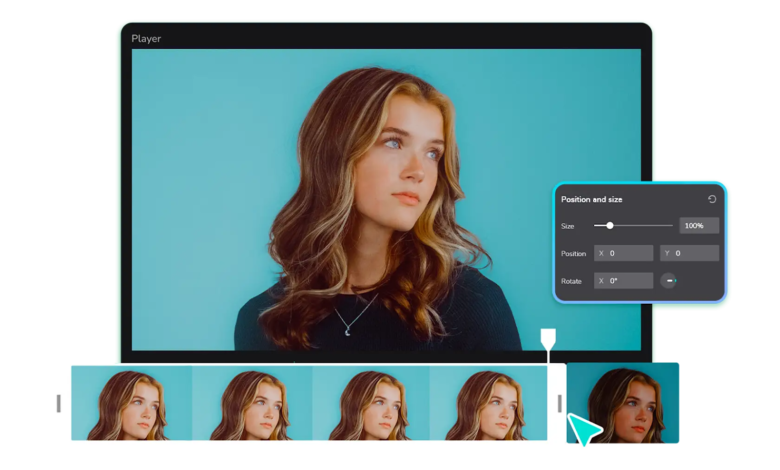Click the Position X value field
Screen dimensions: 780x470
pos(623,253)
